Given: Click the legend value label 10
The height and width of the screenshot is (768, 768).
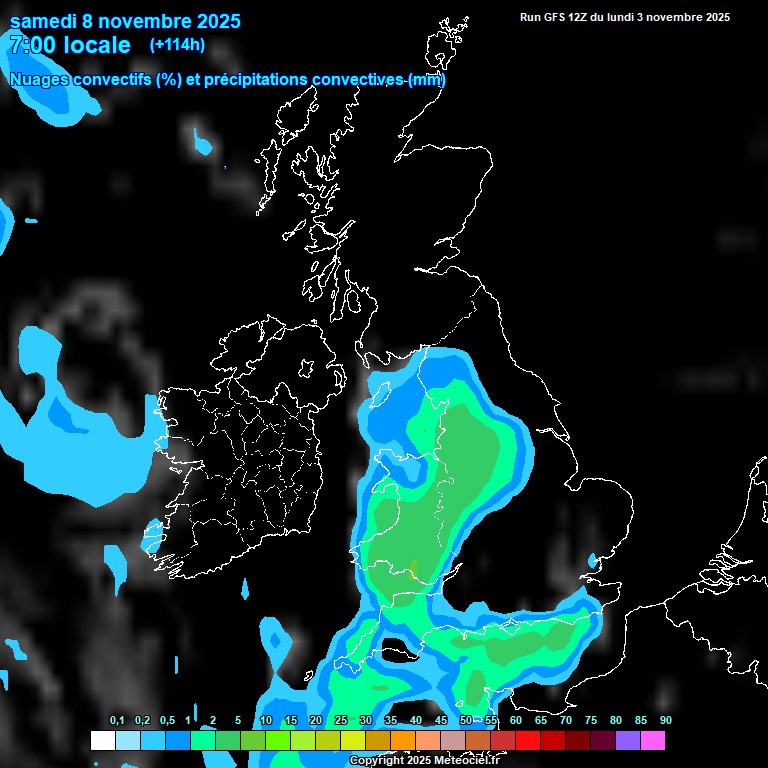Looking at the screenshot, I should (266, 721).
